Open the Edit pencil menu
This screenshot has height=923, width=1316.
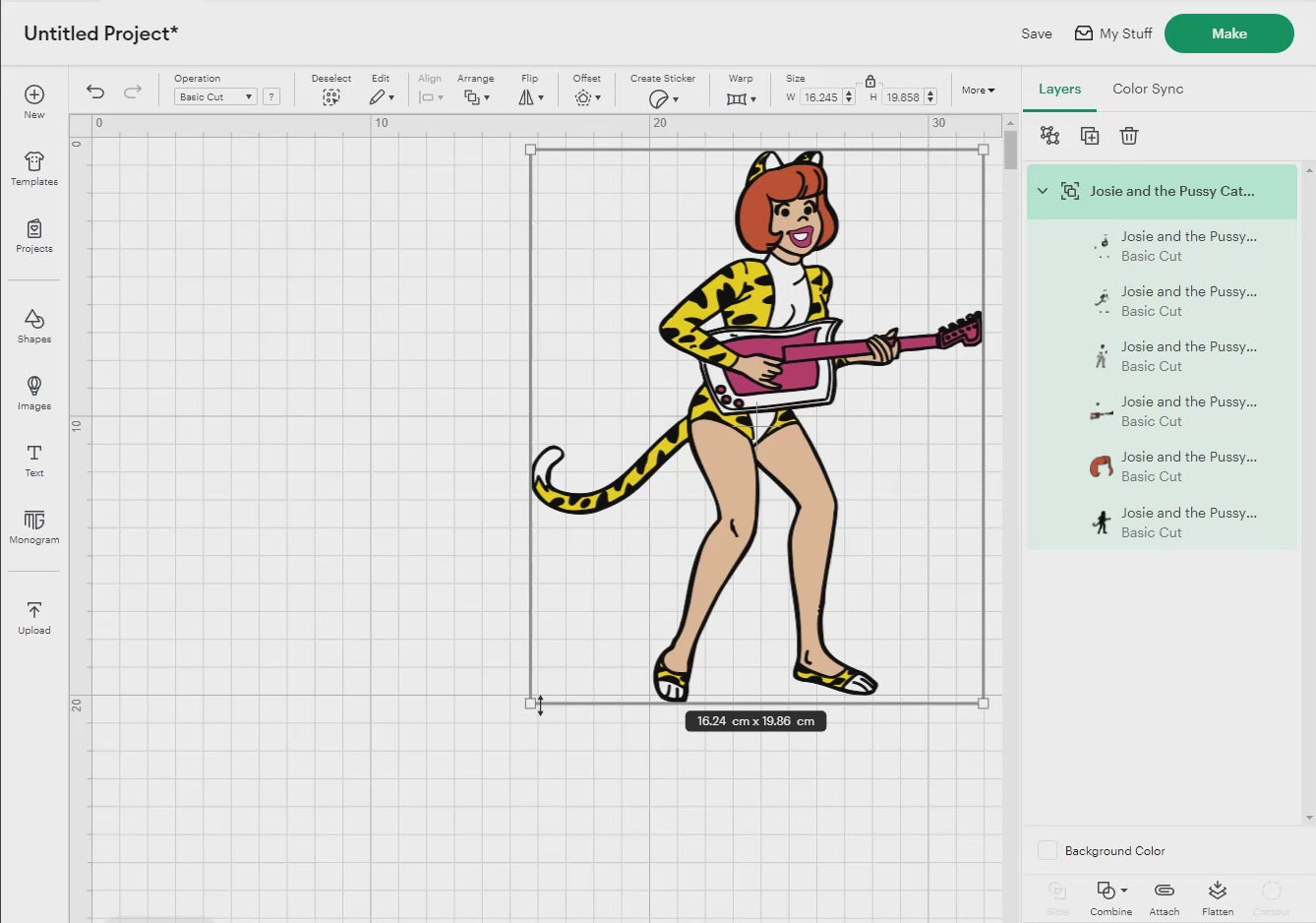[382, 97]
